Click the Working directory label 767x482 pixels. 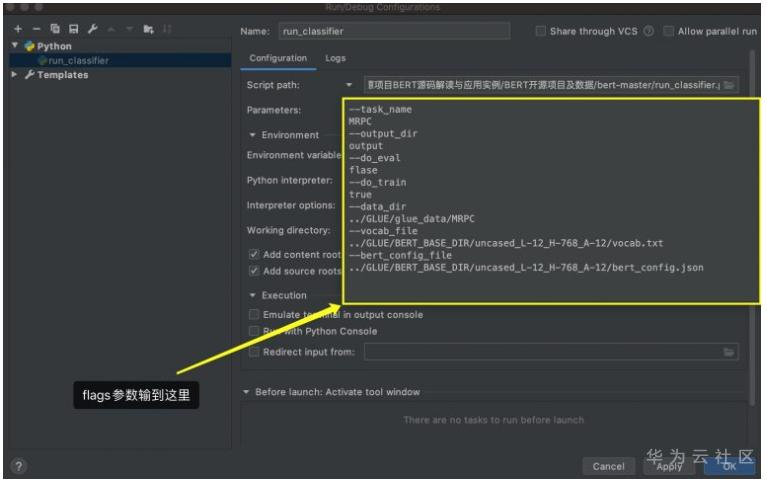pyautogui.click(x=289, y=230)
